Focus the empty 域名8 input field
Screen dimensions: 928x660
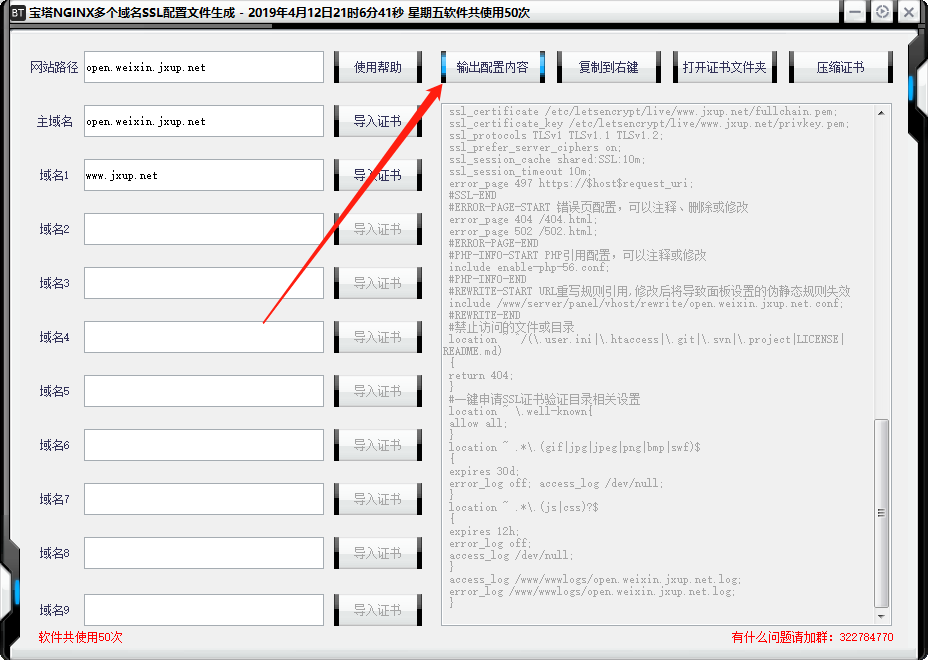click(x=204, y=553)
